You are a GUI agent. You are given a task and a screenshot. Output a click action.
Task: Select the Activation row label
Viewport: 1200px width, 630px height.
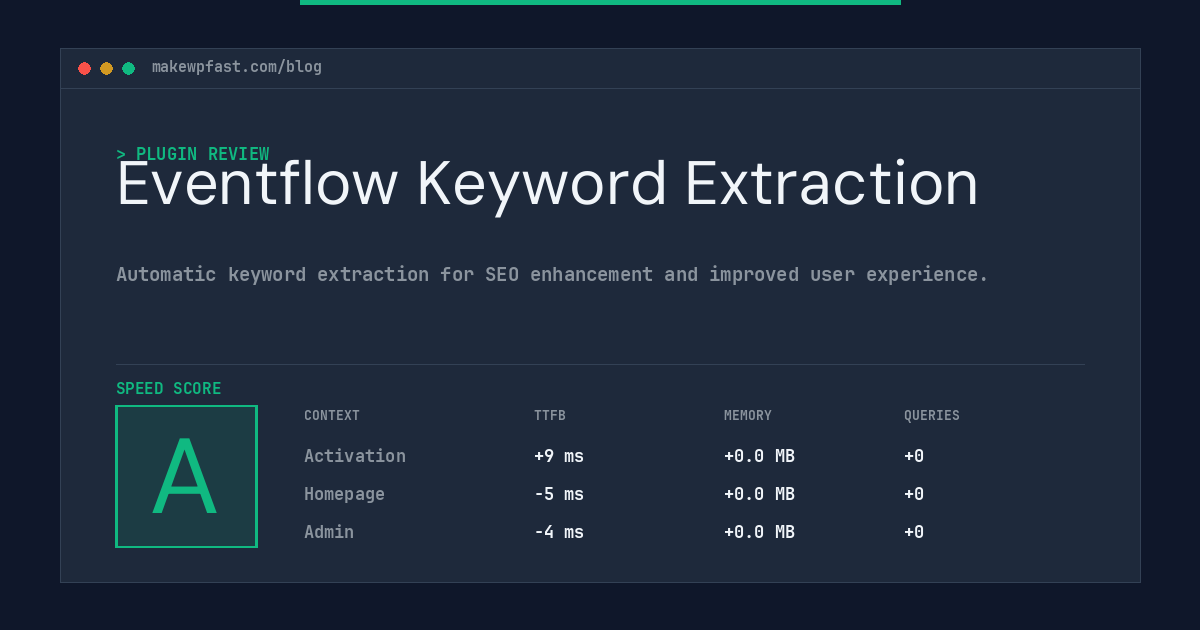point(355,456)
